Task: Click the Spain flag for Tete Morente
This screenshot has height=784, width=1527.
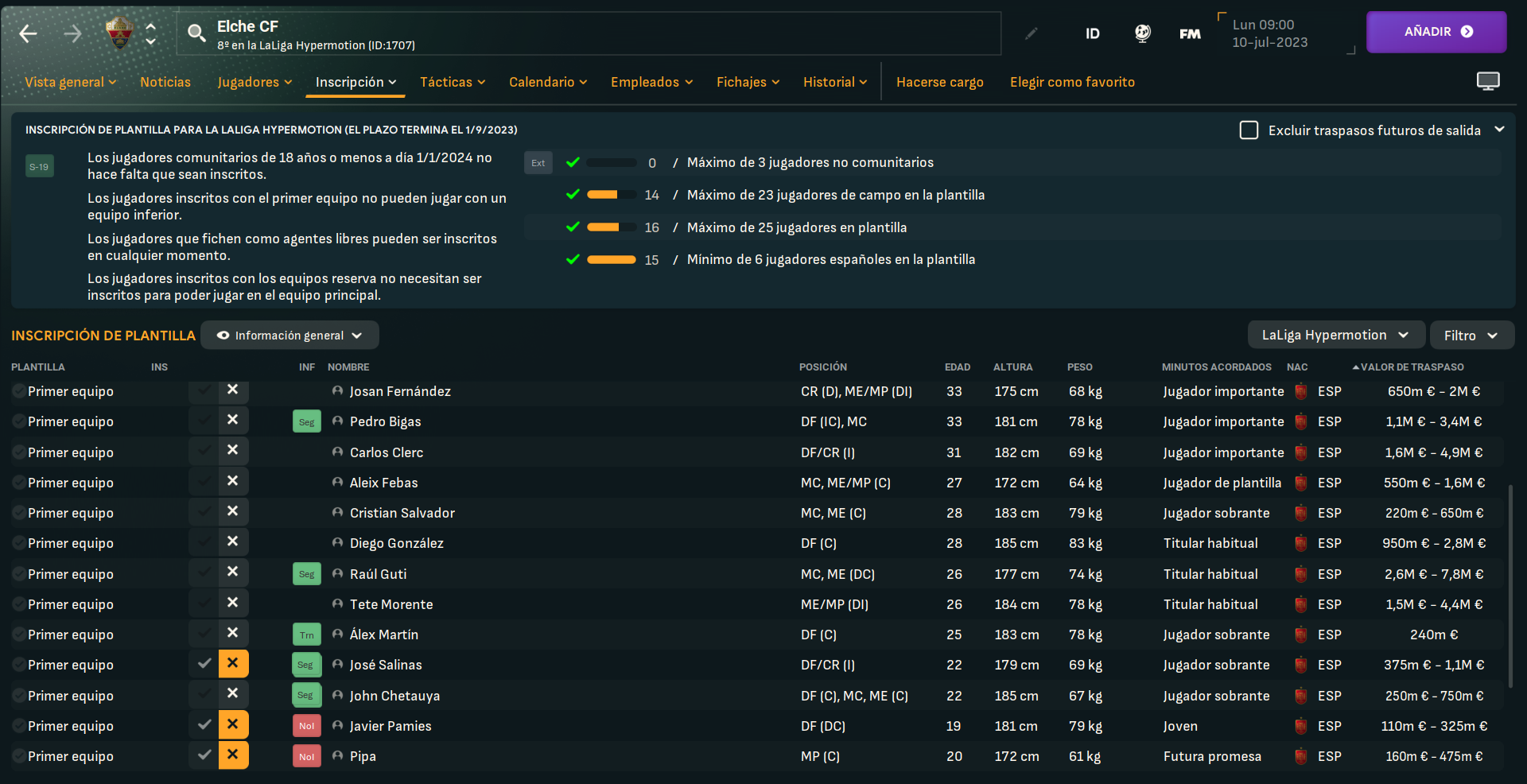Action: [1301, 604]
